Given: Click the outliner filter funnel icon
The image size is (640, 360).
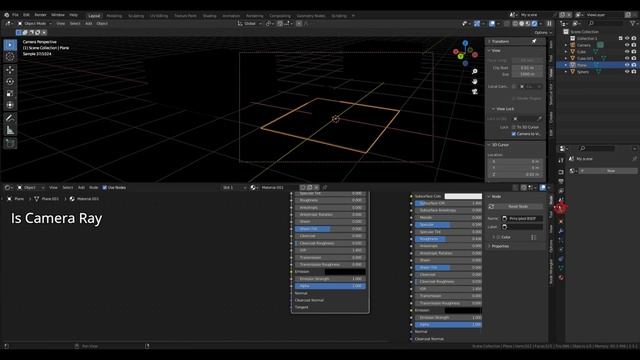Looking at the screenshot, I should coord(634,24).
